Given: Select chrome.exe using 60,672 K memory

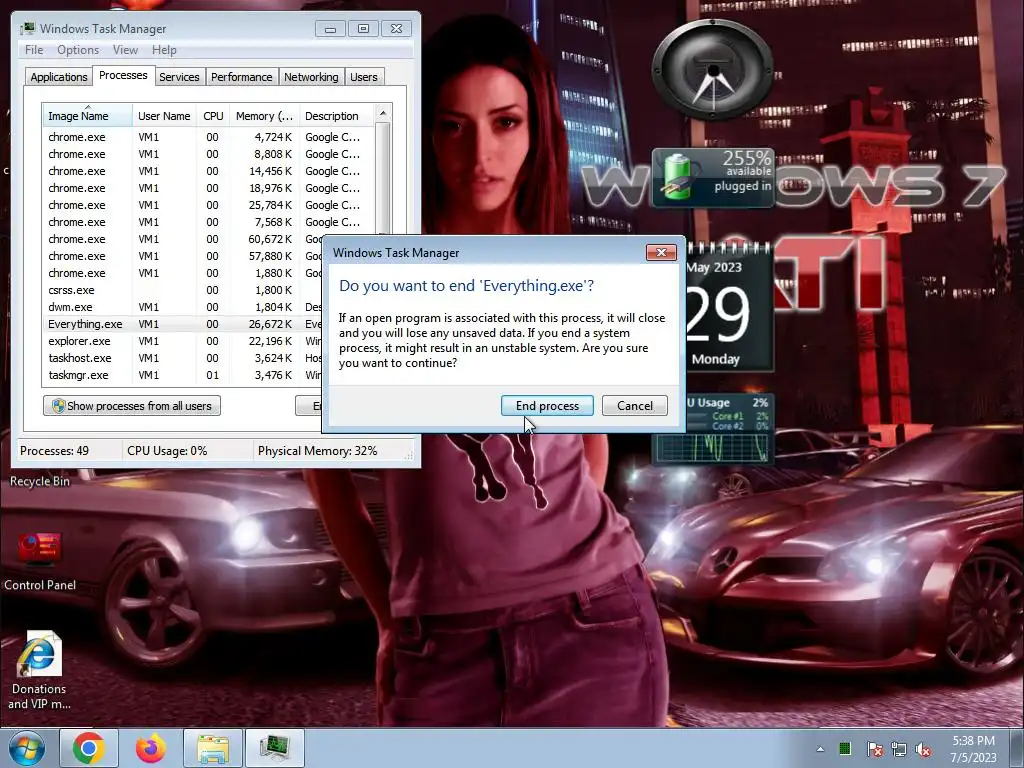Looking at the screenshot, I should pyautogui.click(x=183, y=239).
